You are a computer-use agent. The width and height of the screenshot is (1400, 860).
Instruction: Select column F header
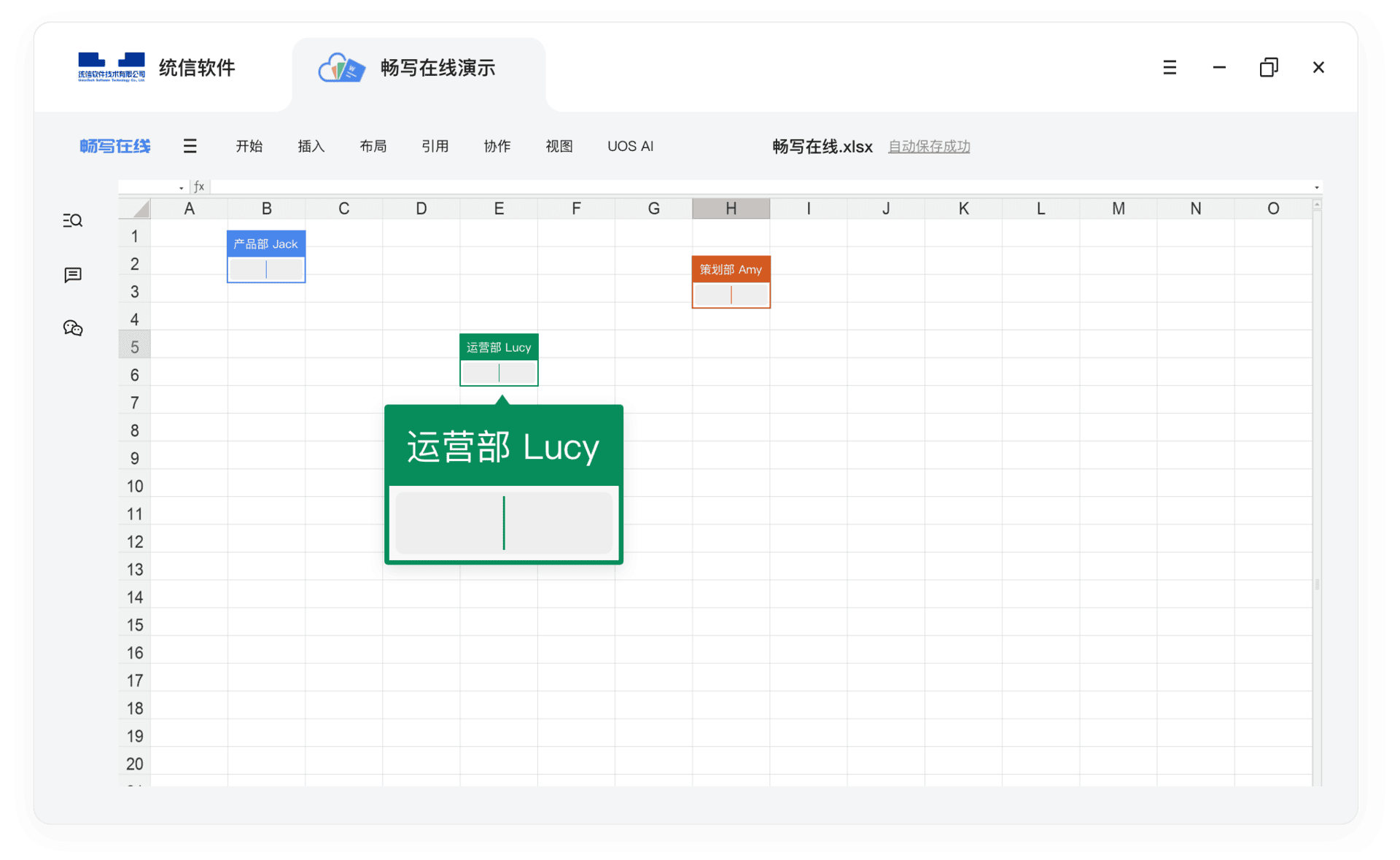click(576, 209)
